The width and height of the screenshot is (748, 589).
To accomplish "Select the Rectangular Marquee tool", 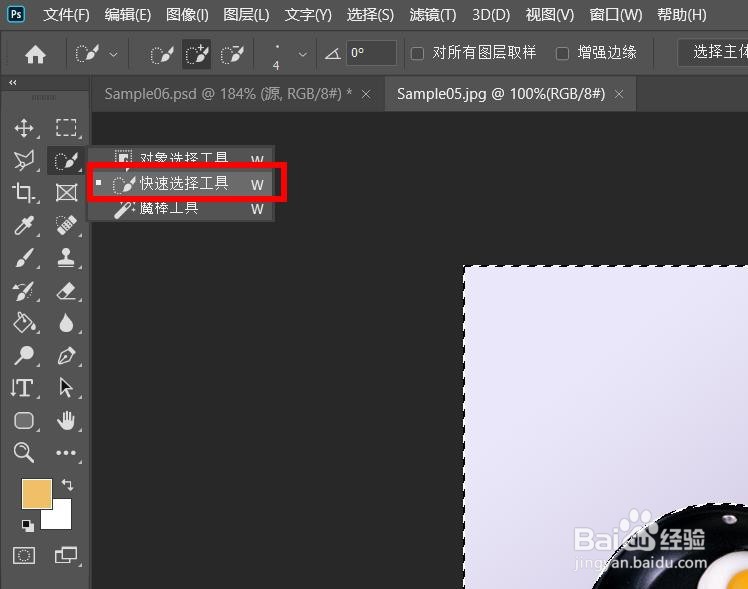I will tap(66, 128).
